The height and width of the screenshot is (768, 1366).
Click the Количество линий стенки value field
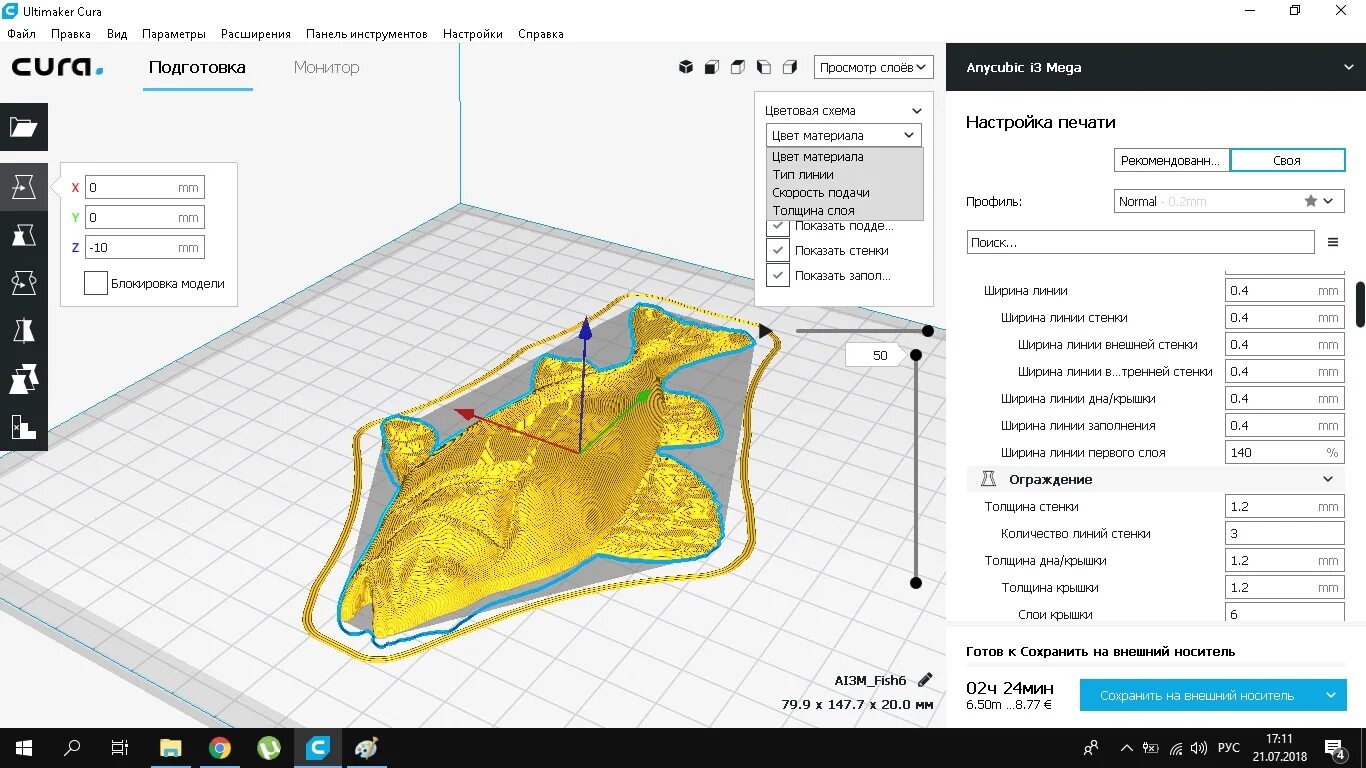[1284, 533]
